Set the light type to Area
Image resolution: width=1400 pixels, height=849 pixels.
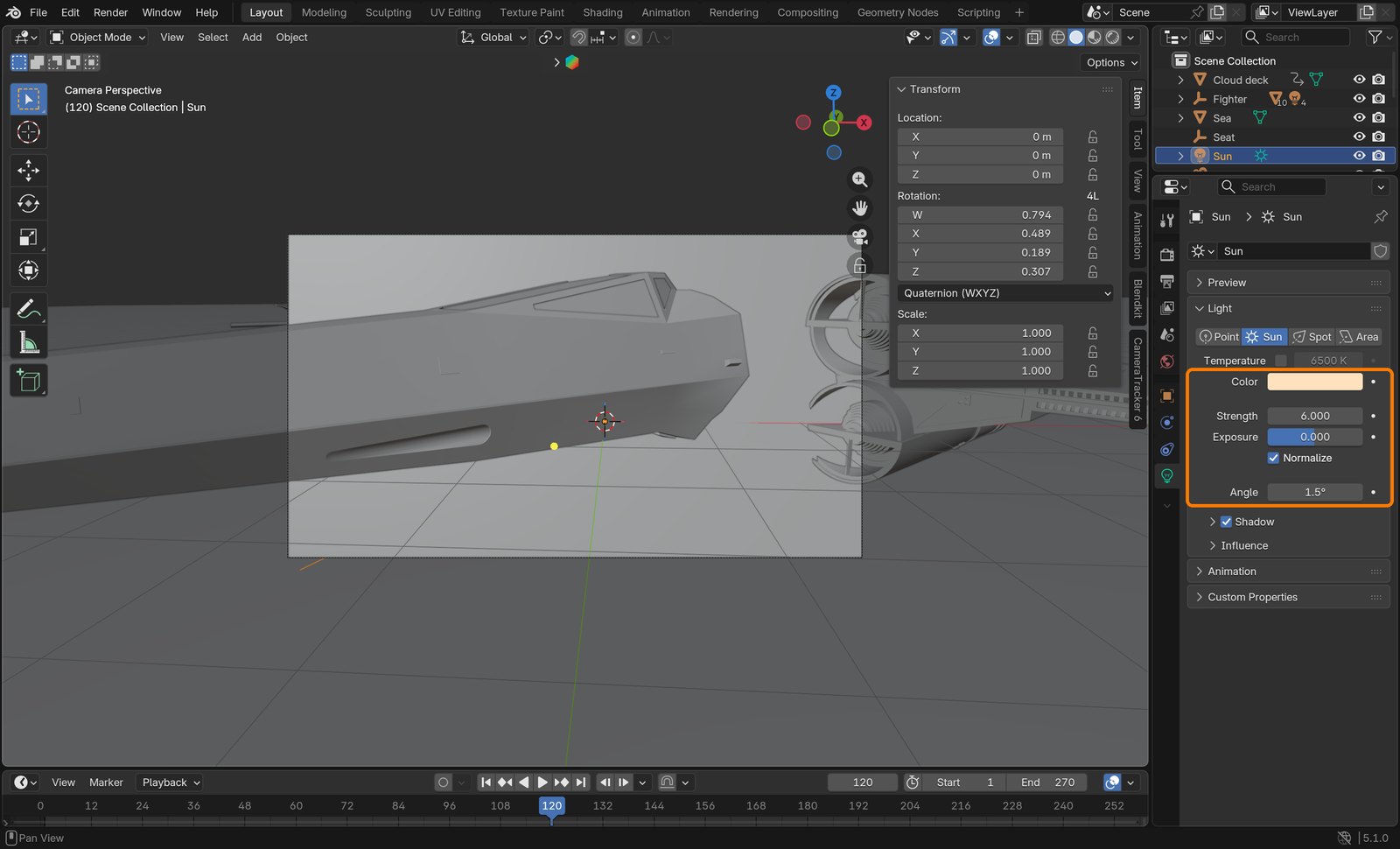pos(1359,337)
